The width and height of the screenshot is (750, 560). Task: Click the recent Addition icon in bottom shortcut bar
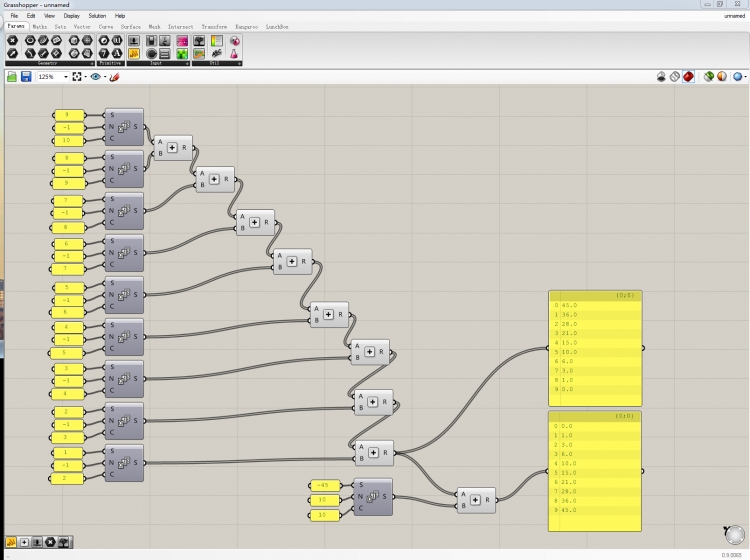pos(24,542)
